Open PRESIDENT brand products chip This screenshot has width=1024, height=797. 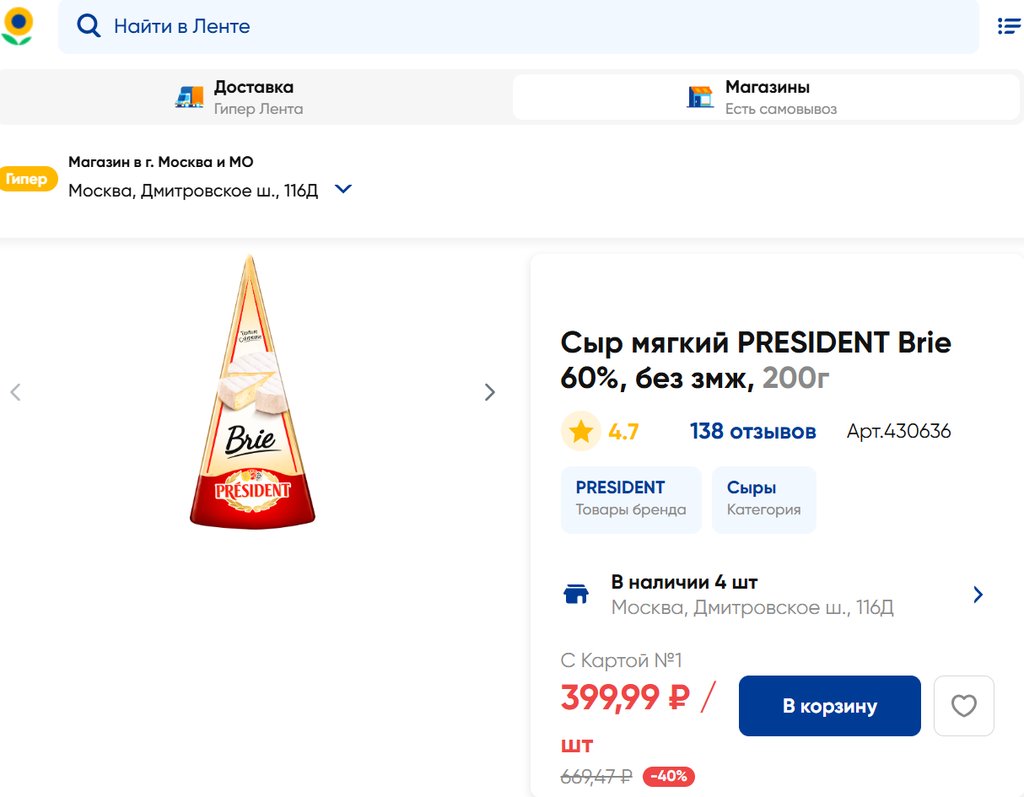(x=630, y=498)
